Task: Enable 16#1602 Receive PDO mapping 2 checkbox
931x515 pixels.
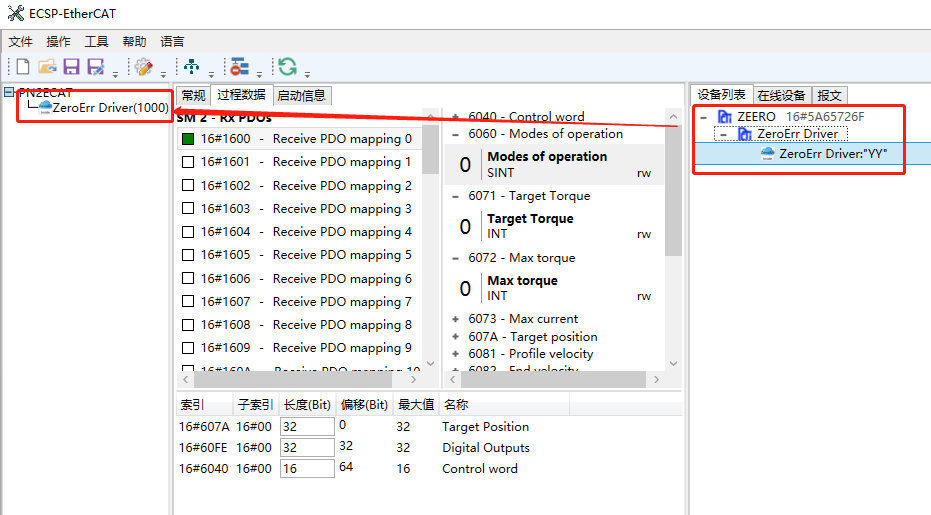Action: [x=188, y=185]
